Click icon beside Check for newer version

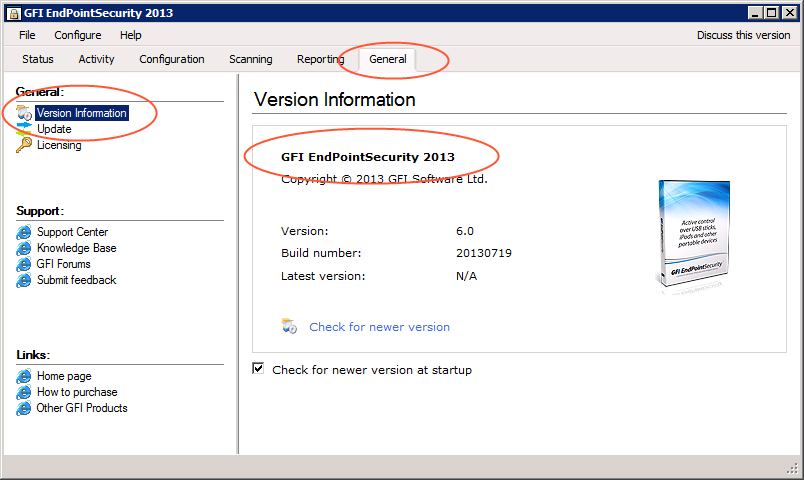click(289, 326)
